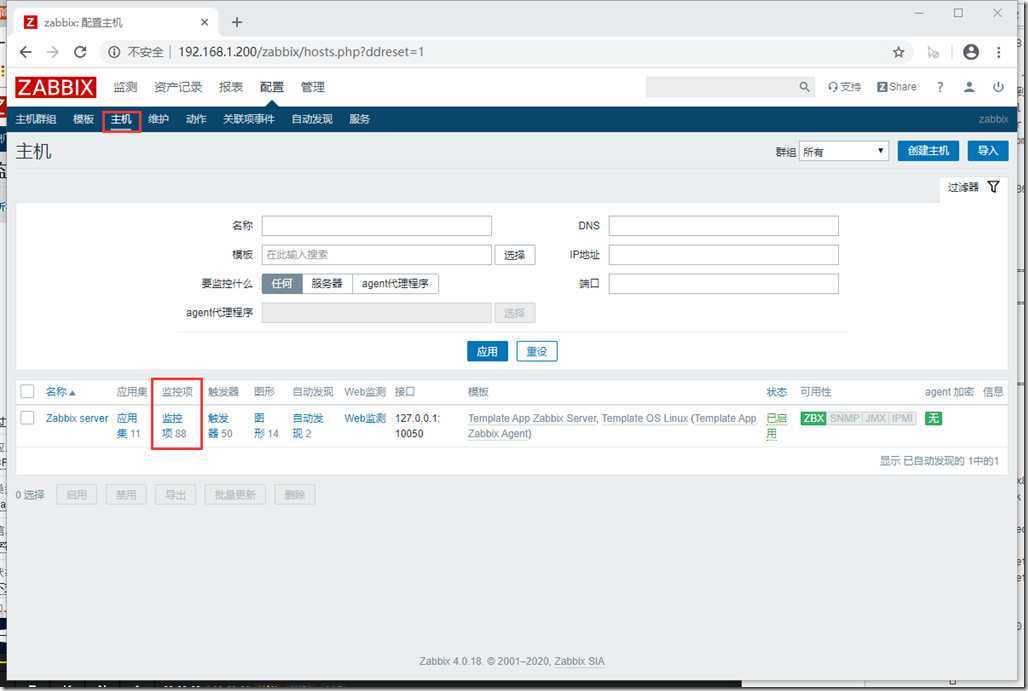Click the site info 不安全 icon

tap(114, 52)
